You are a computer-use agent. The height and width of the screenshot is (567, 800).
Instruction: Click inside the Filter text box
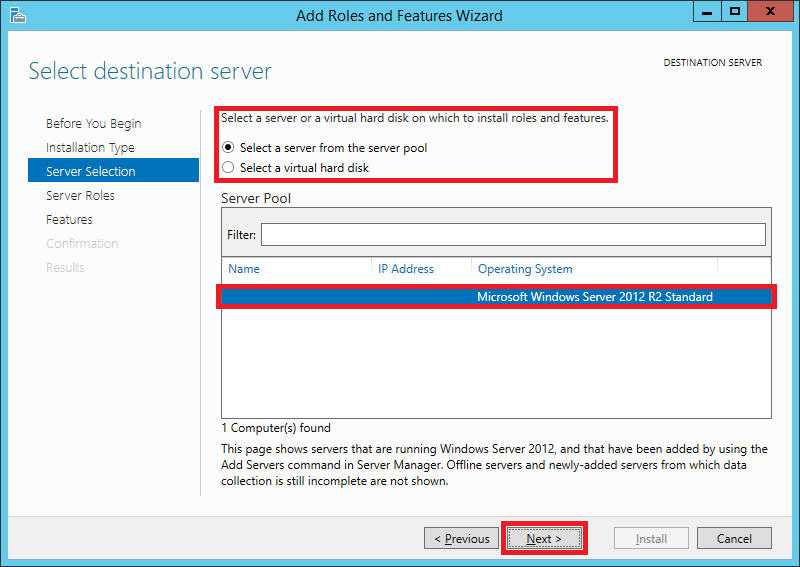coord(513,235)
